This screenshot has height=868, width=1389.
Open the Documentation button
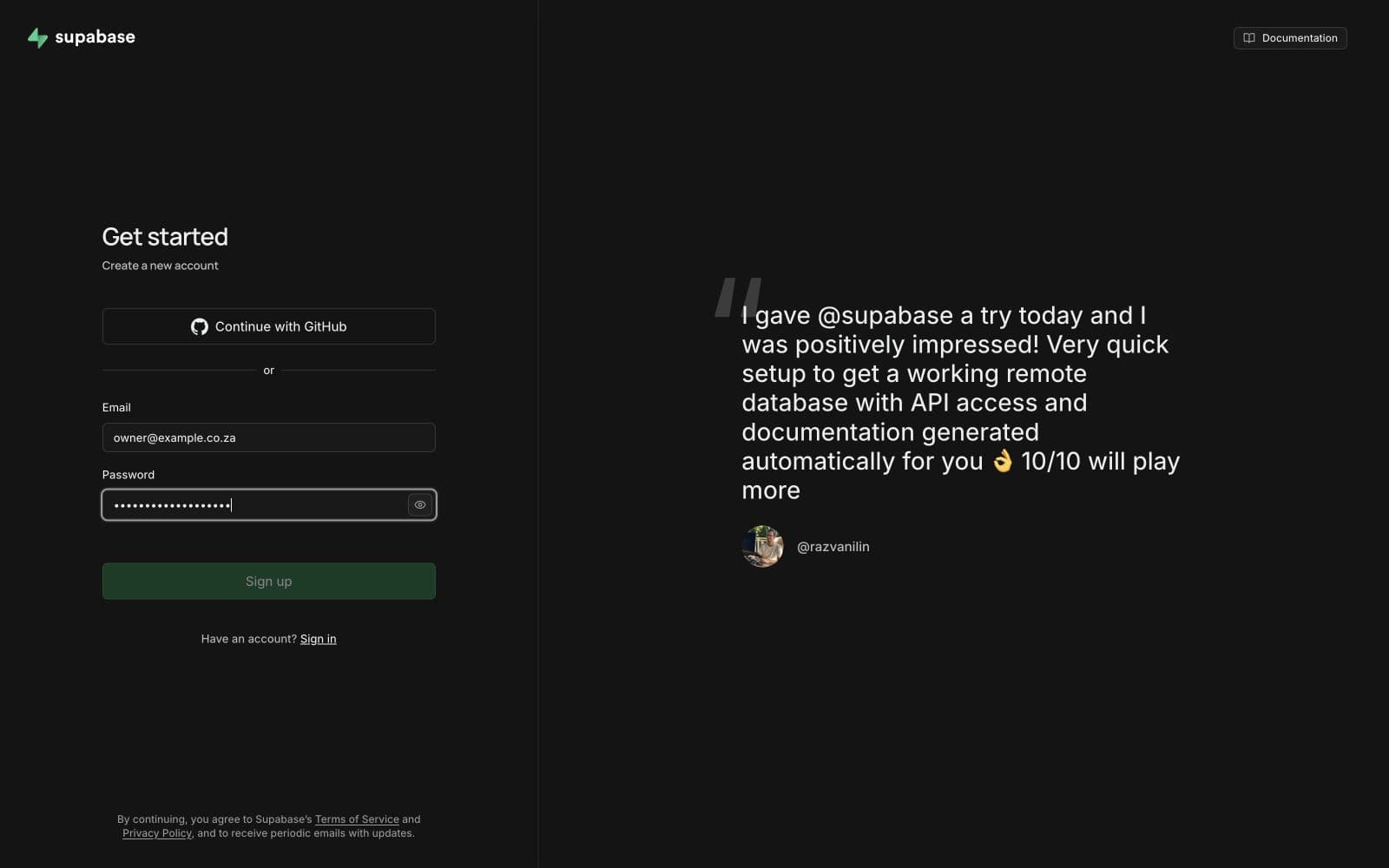pyautogui.click(x=1290, y=38)
